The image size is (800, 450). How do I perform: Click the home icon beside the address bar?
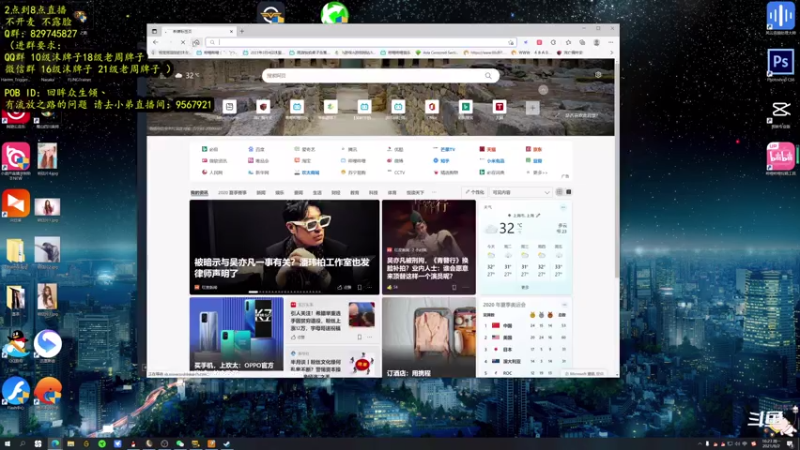pyautogui.click(x=196, y=42)
